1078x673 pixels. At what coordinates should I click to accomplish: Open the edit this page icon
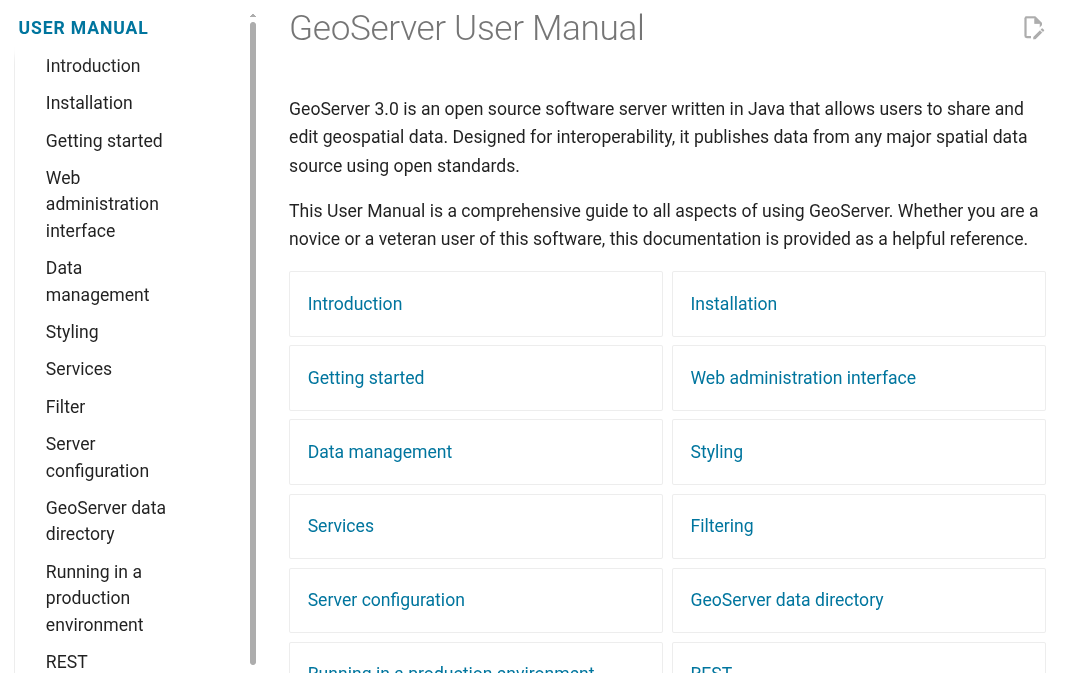[x=1033, y=28]
